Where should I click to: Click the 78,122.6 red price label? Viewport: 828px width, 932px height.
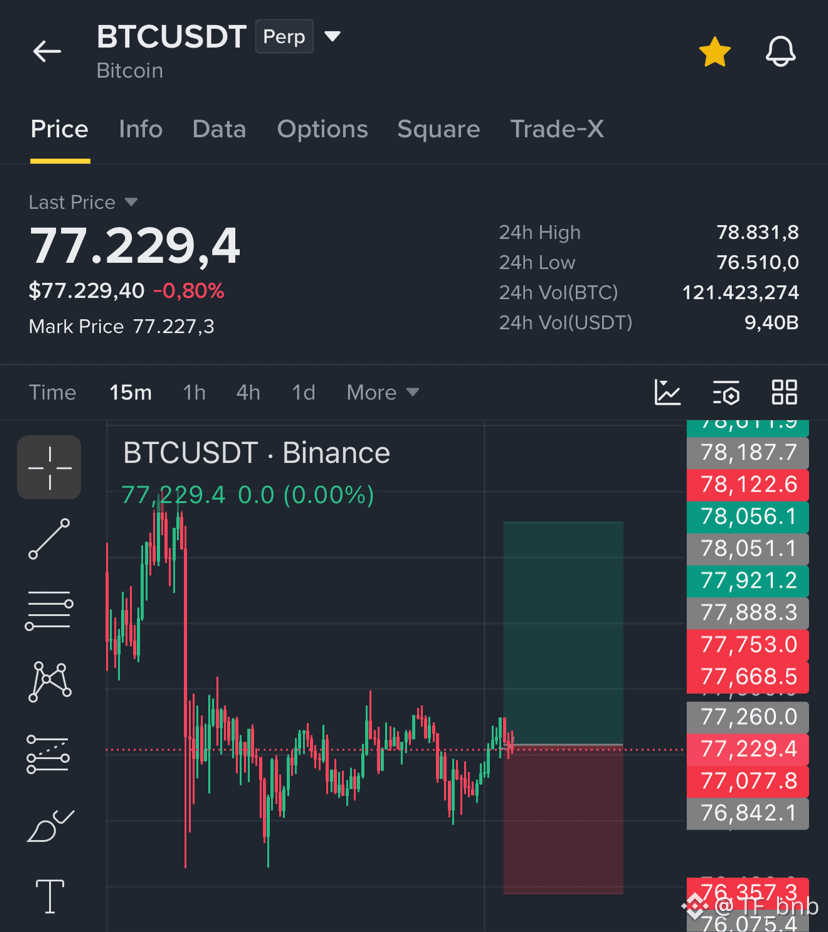pyautogui.click(x=748, y=484)
